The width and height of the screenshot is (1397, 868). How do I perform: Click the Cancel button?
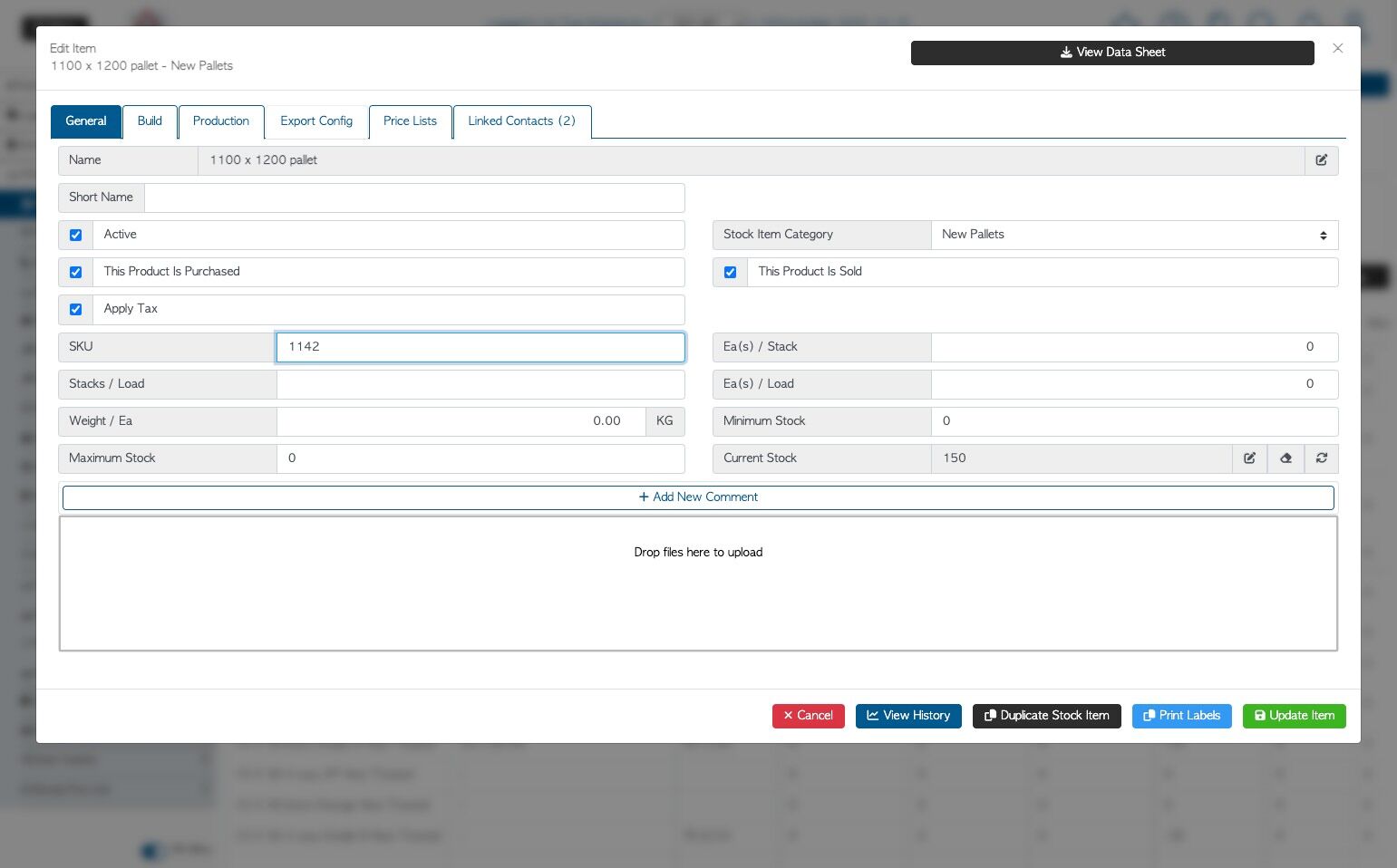click(809, 716)
